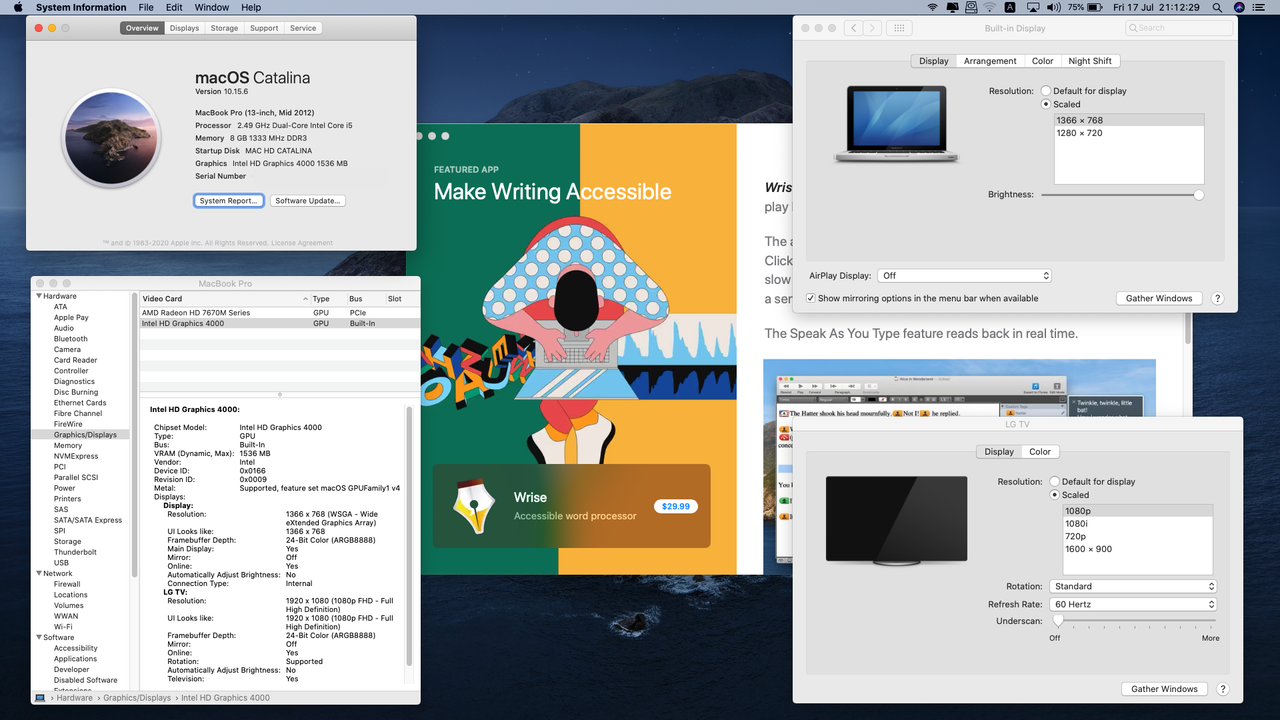1280x720 pixels.
Task: Click the computer icon in path bar
Action: coord(40,697)
